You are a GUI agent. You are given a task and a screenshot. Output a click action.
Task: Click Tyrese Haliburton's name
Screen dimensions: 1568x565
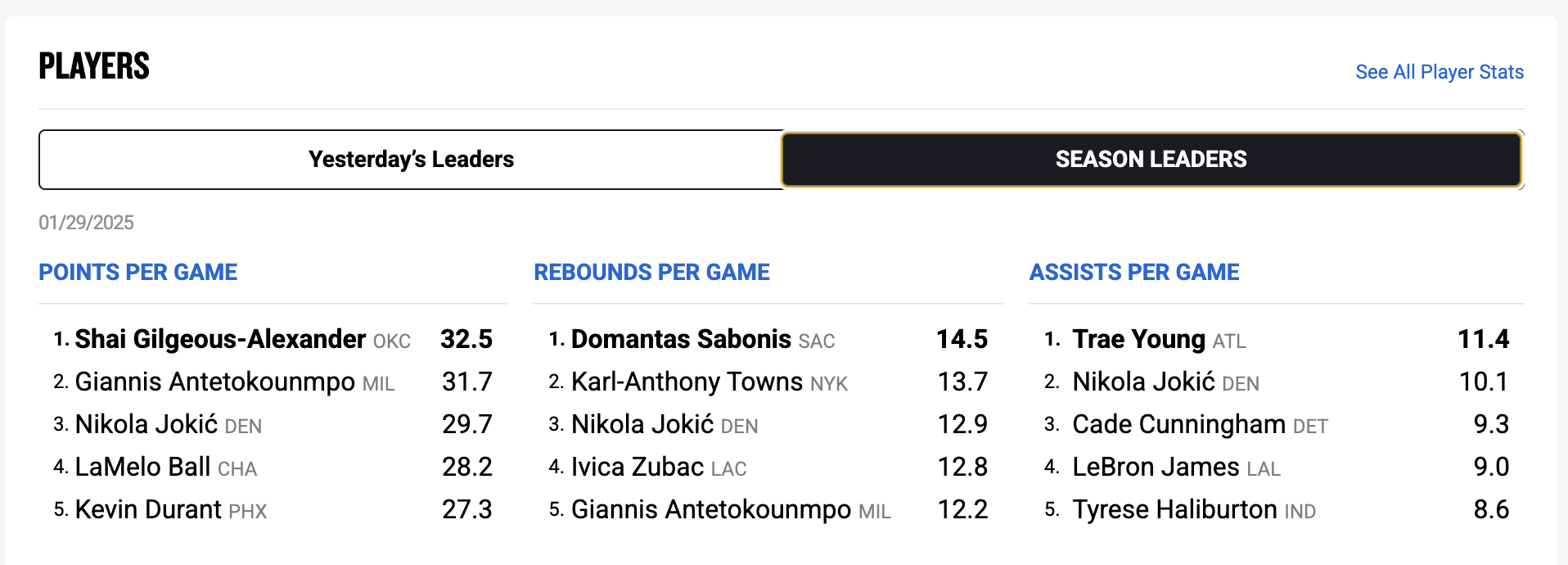pyautogui.click(x=1174, y=509)
